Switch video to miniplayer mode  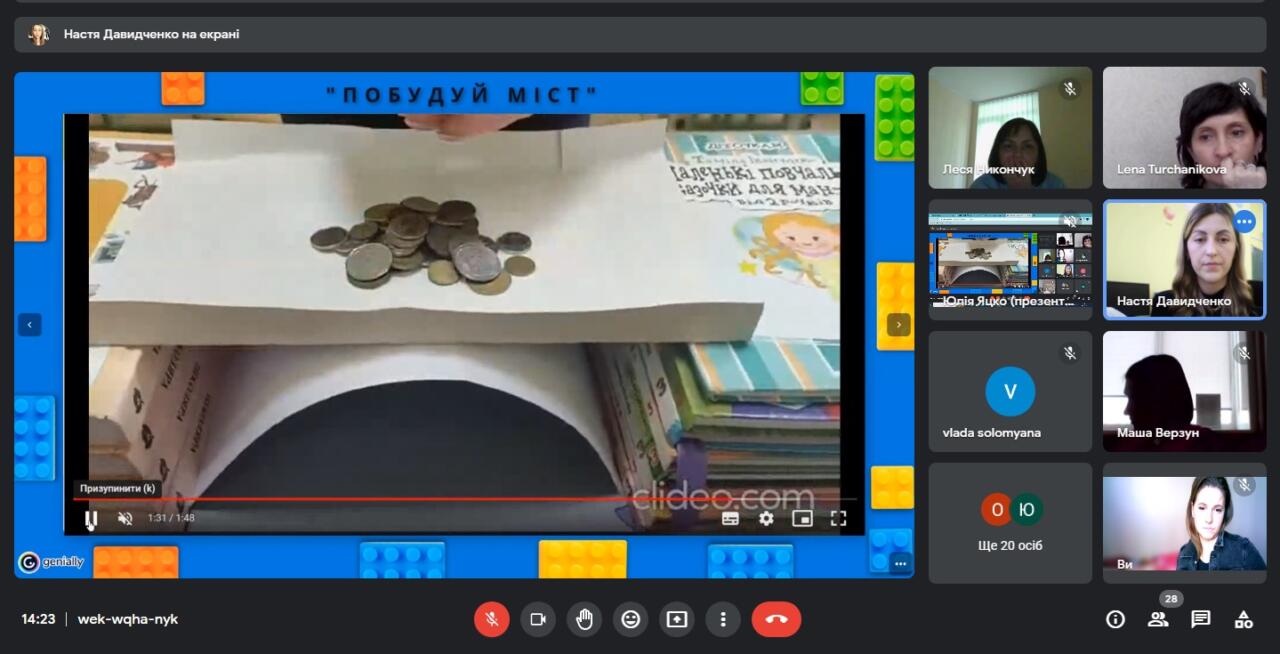(x=802, y=518)
